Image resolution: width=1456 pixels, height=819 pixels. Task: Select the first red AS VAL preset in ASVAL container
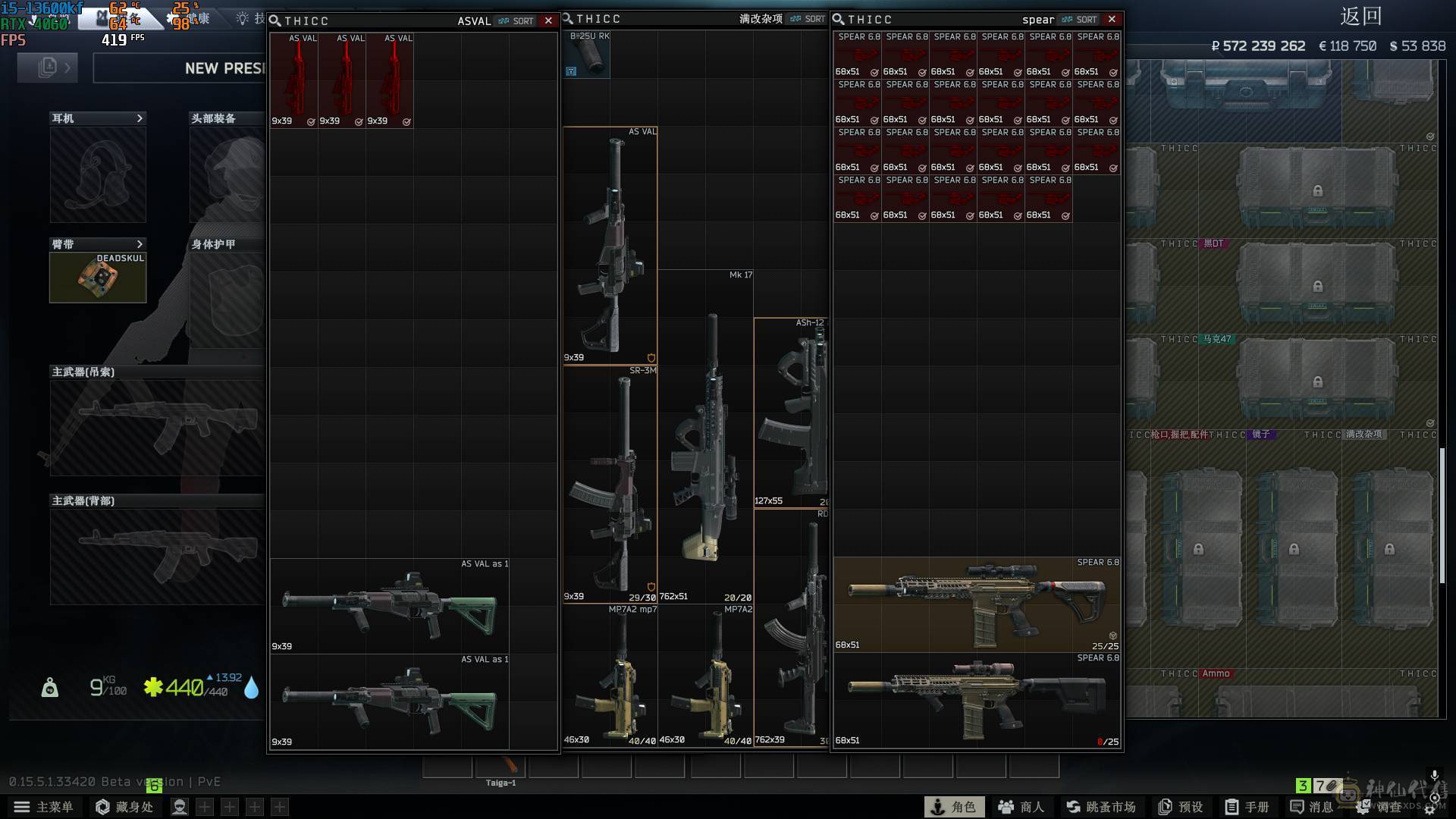point(294,80)
